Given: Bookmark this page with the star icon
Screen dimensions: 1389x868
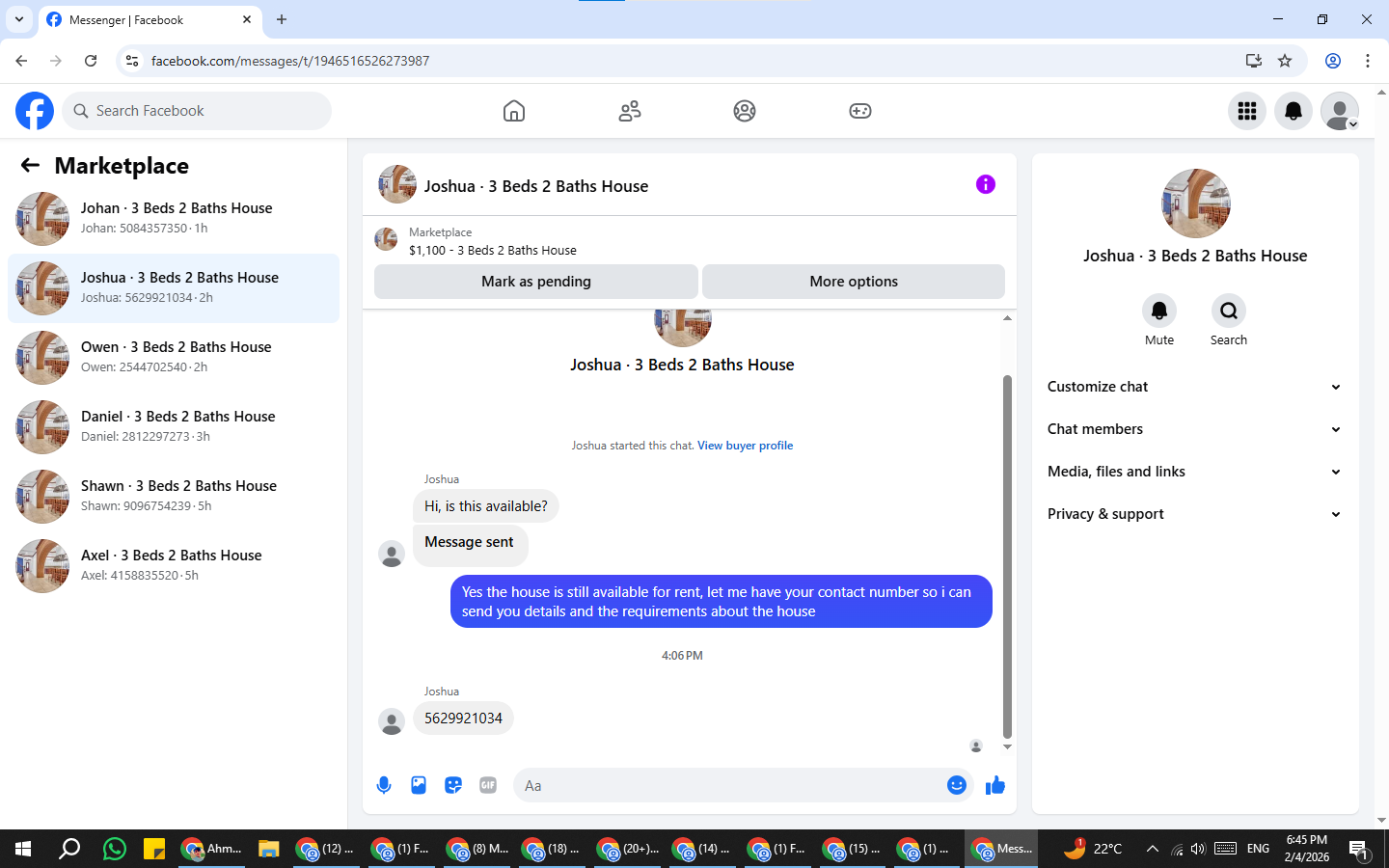Looking at the screenshot, I should click(x=1285, y=61).
